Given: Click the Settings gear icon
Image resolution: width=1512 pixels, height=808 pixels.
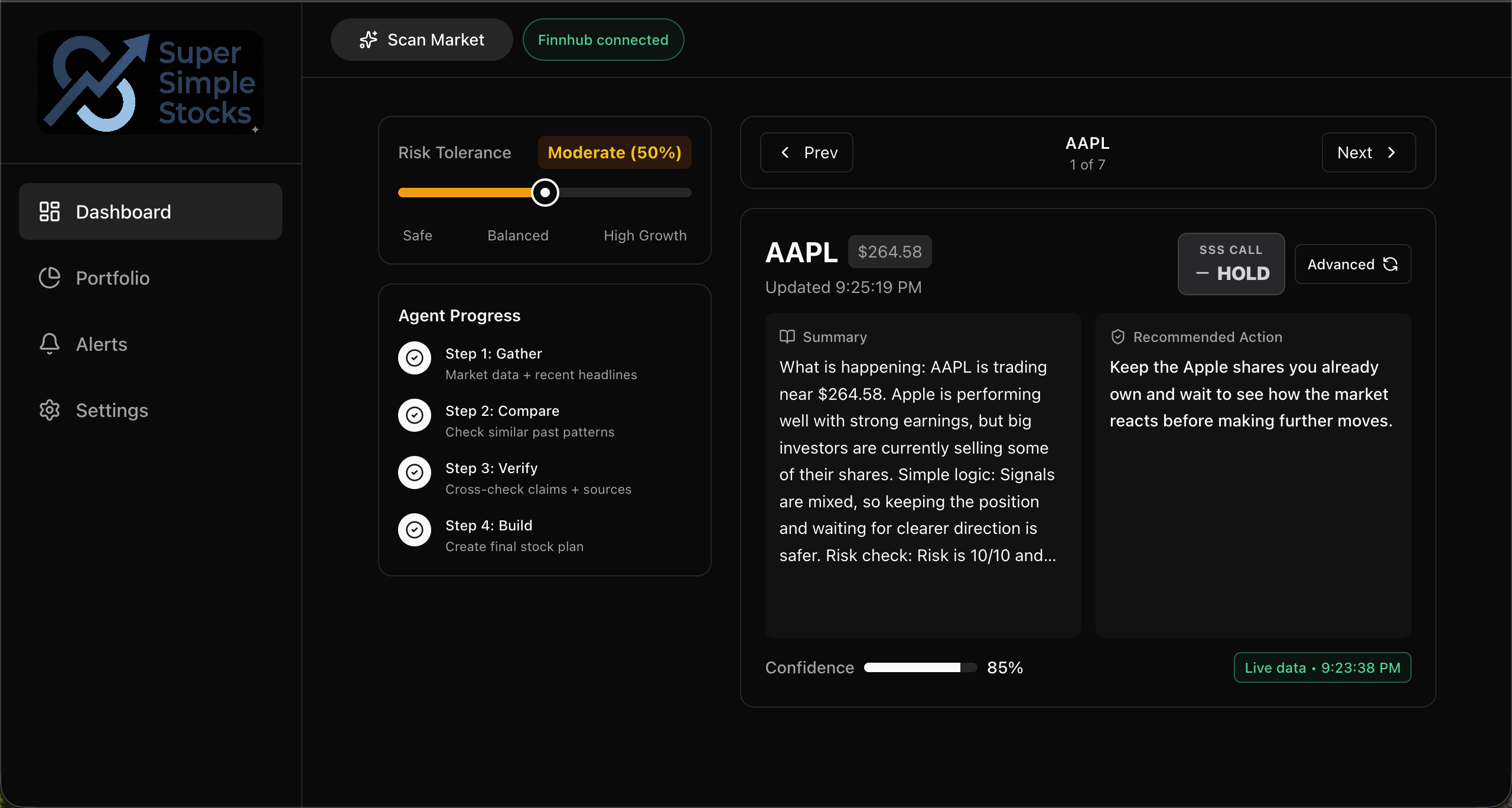Looking at the screenshot, I should (50, 410).
